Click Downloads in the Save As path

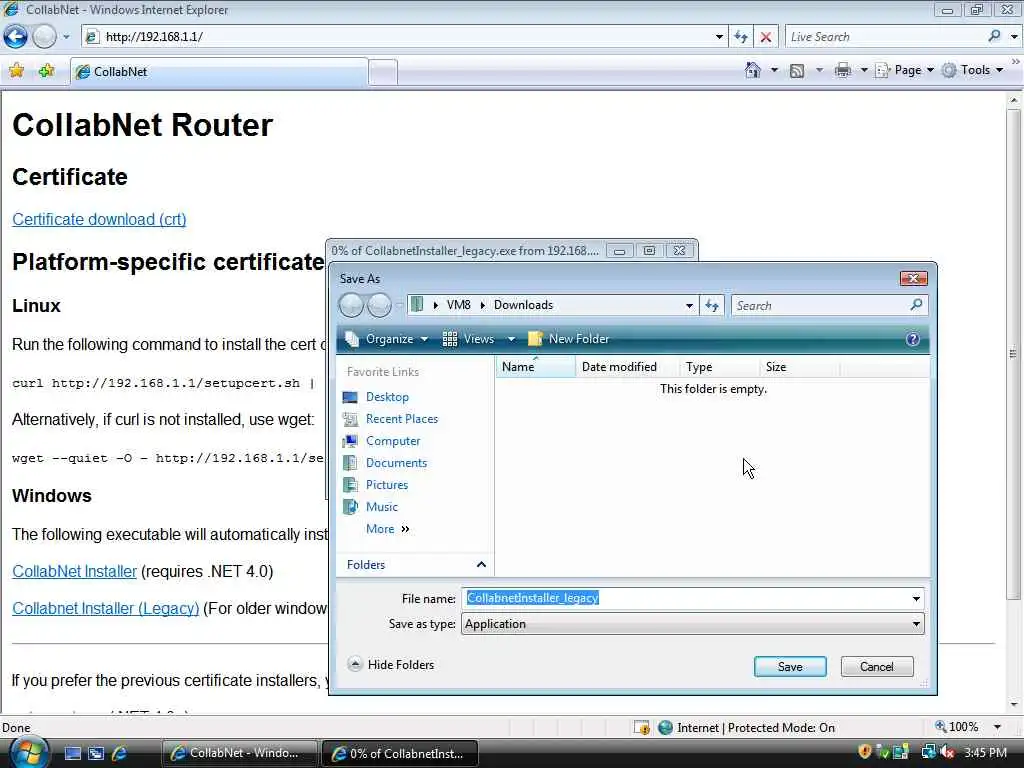[523, 305]
